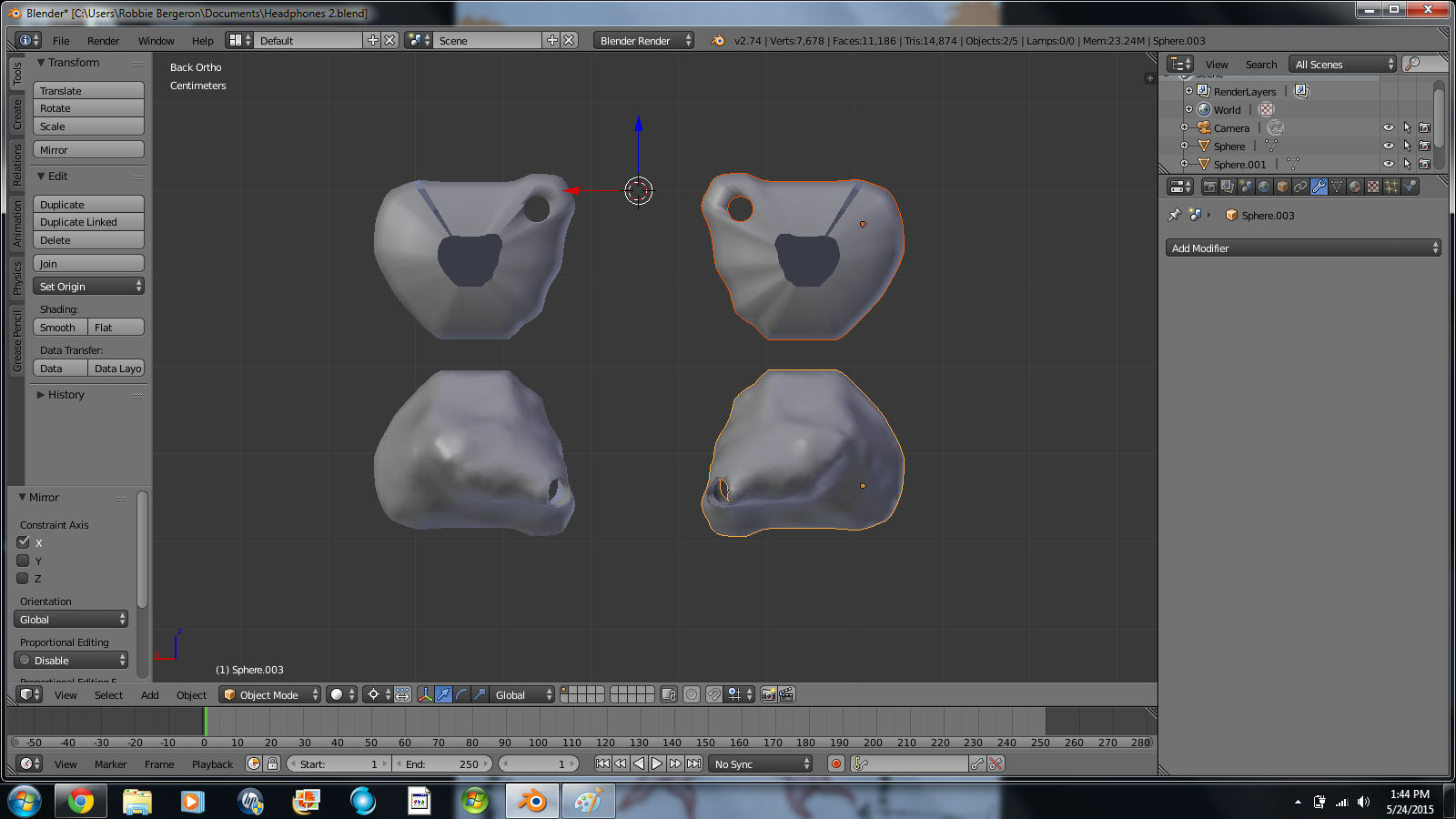Toggle visibility eye for Camera
The width and height of the screenshot is (1456, 819).
click(x=1389, y=127)
